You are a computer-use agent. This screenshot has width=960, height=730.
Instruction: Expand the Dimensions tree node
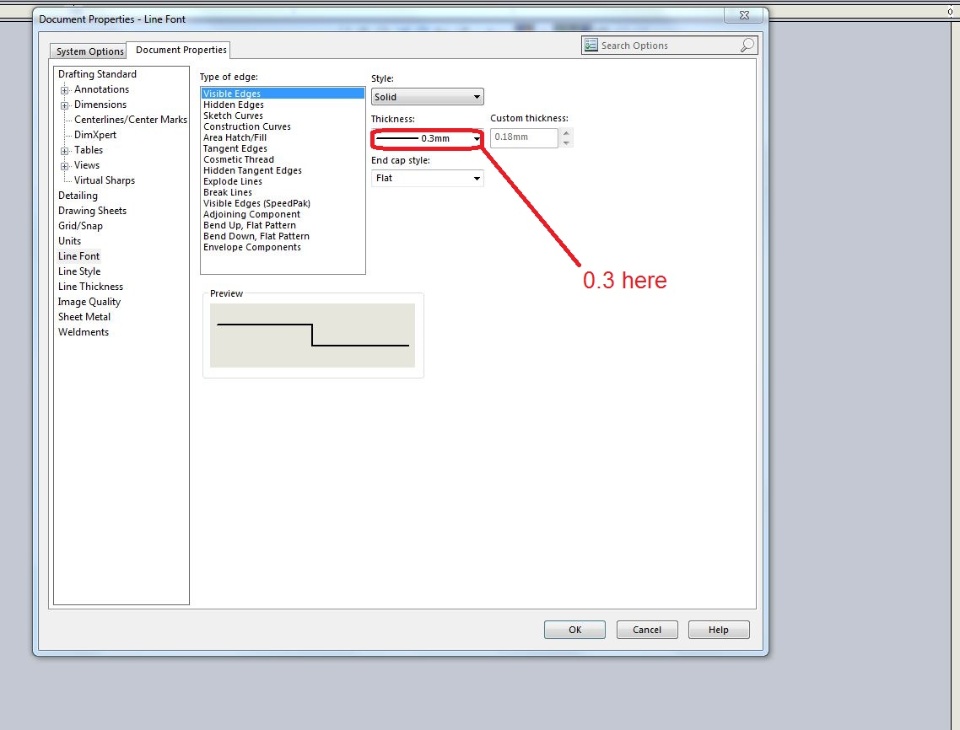pyautogui.click(x=64, y=105)
